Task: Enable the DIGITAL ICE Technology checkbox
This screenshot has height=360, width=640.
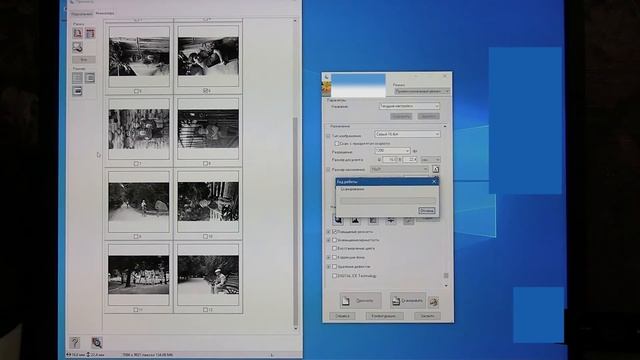Action: pyautogui.click(x=335, y=276)
